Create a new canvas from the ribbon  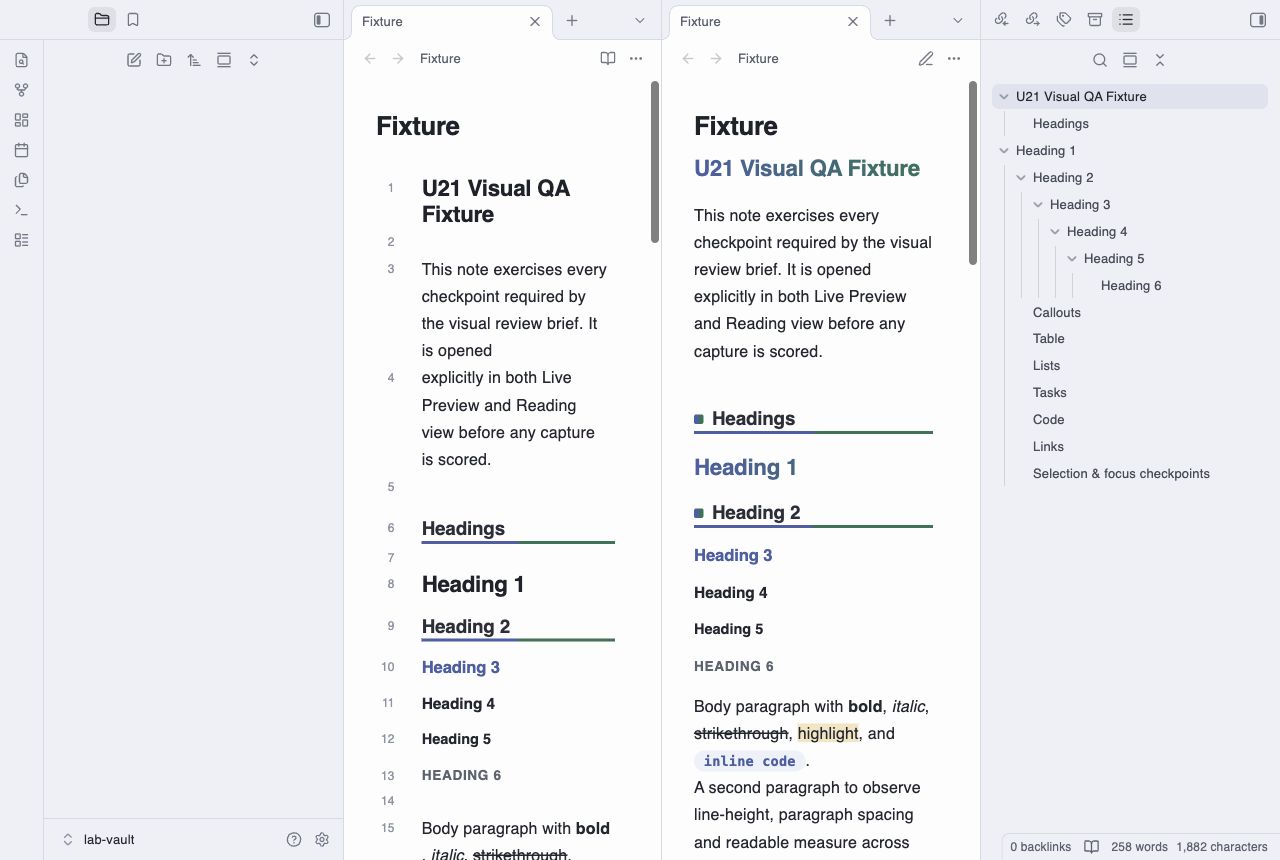(x=22, y=120)
